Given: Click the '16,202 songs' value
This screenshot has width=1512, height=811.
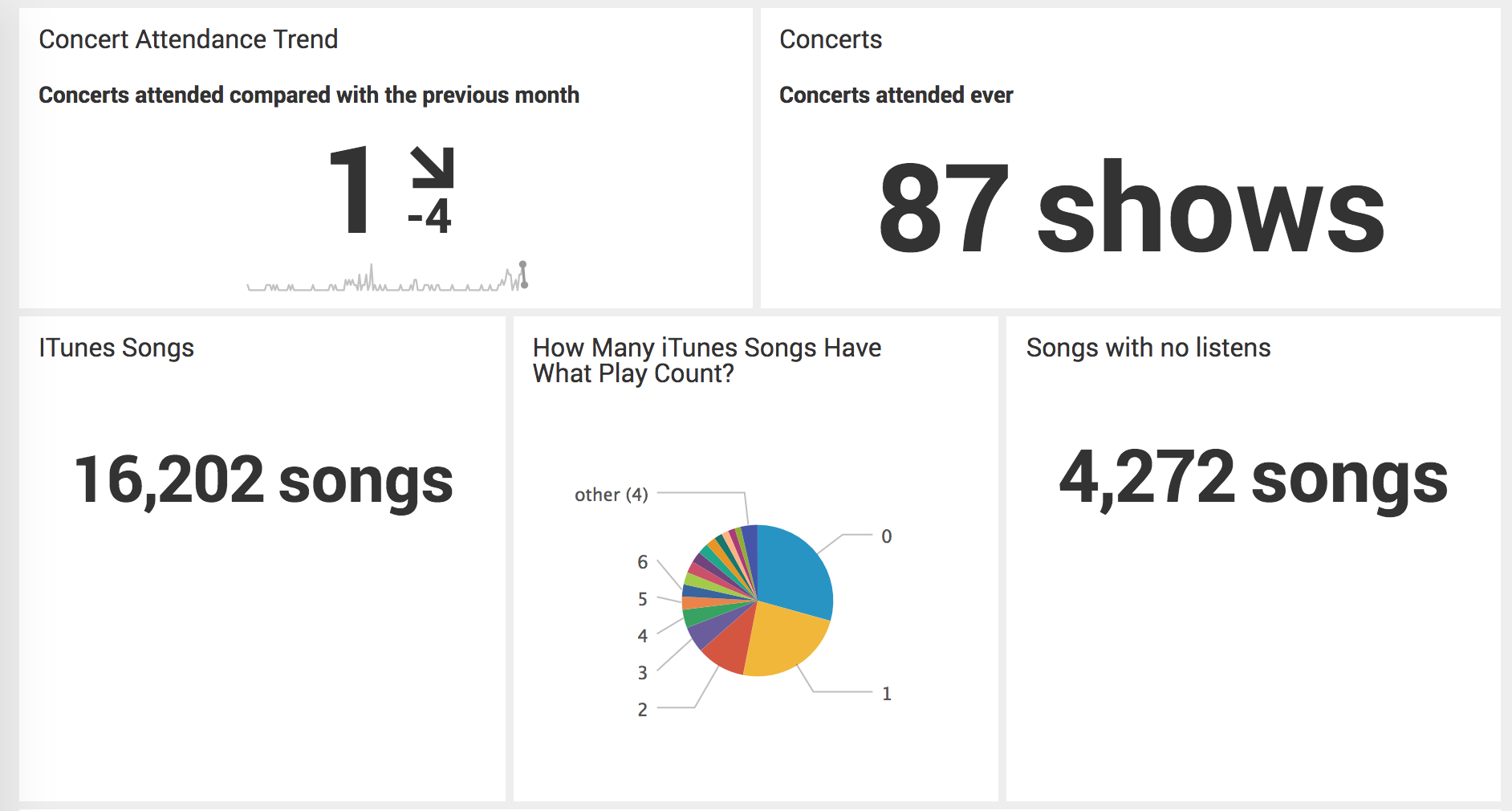Looking at the screenshot, I should 263,482.
